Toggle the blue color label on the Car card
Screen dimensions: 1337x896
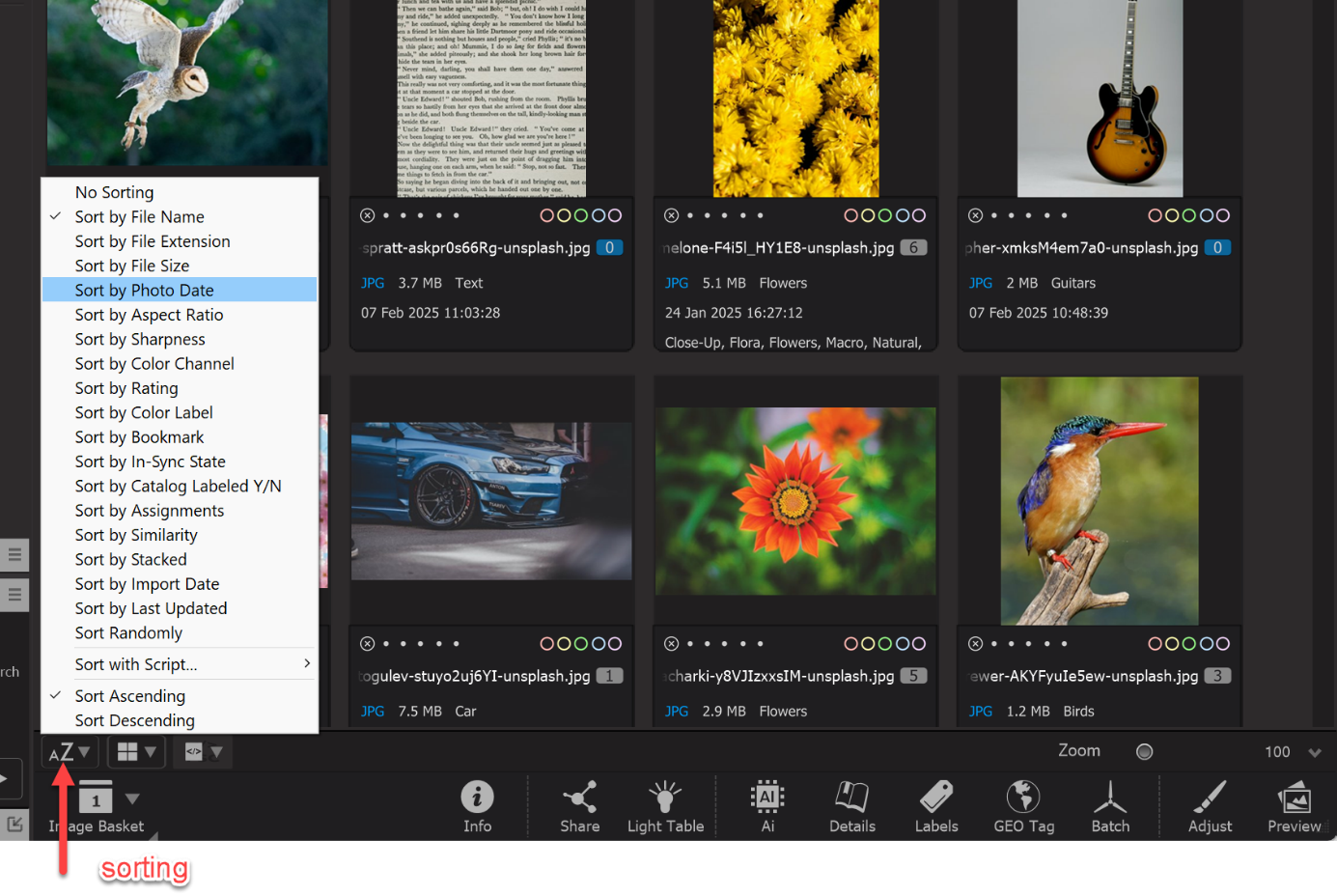point(599,644)
